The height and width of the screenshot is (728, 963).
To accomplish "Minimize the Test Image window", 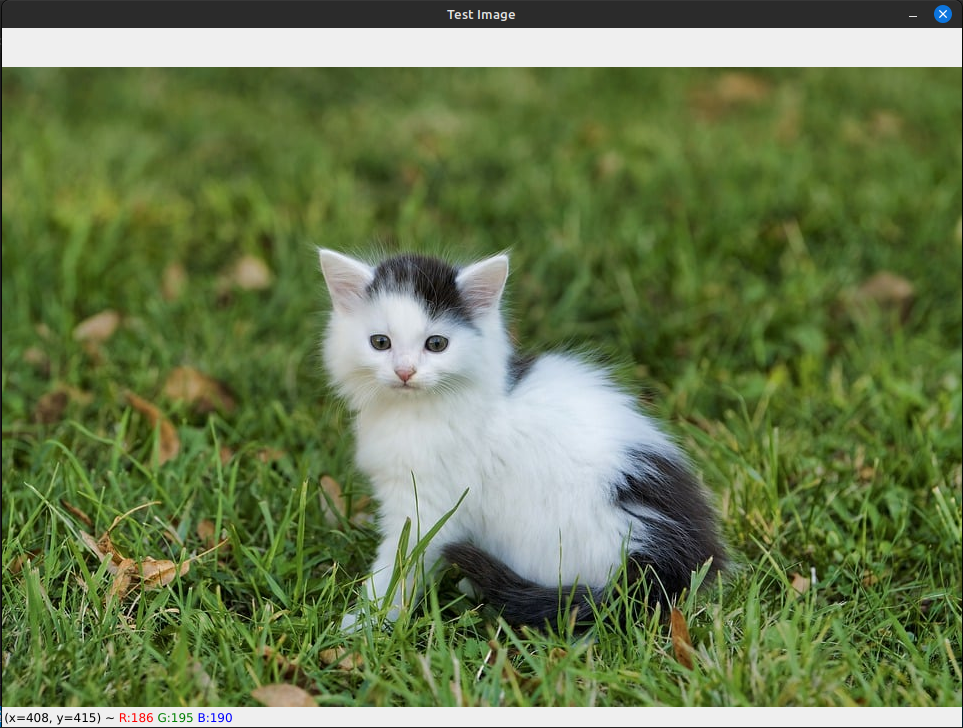I will click(x=913, y=15).
